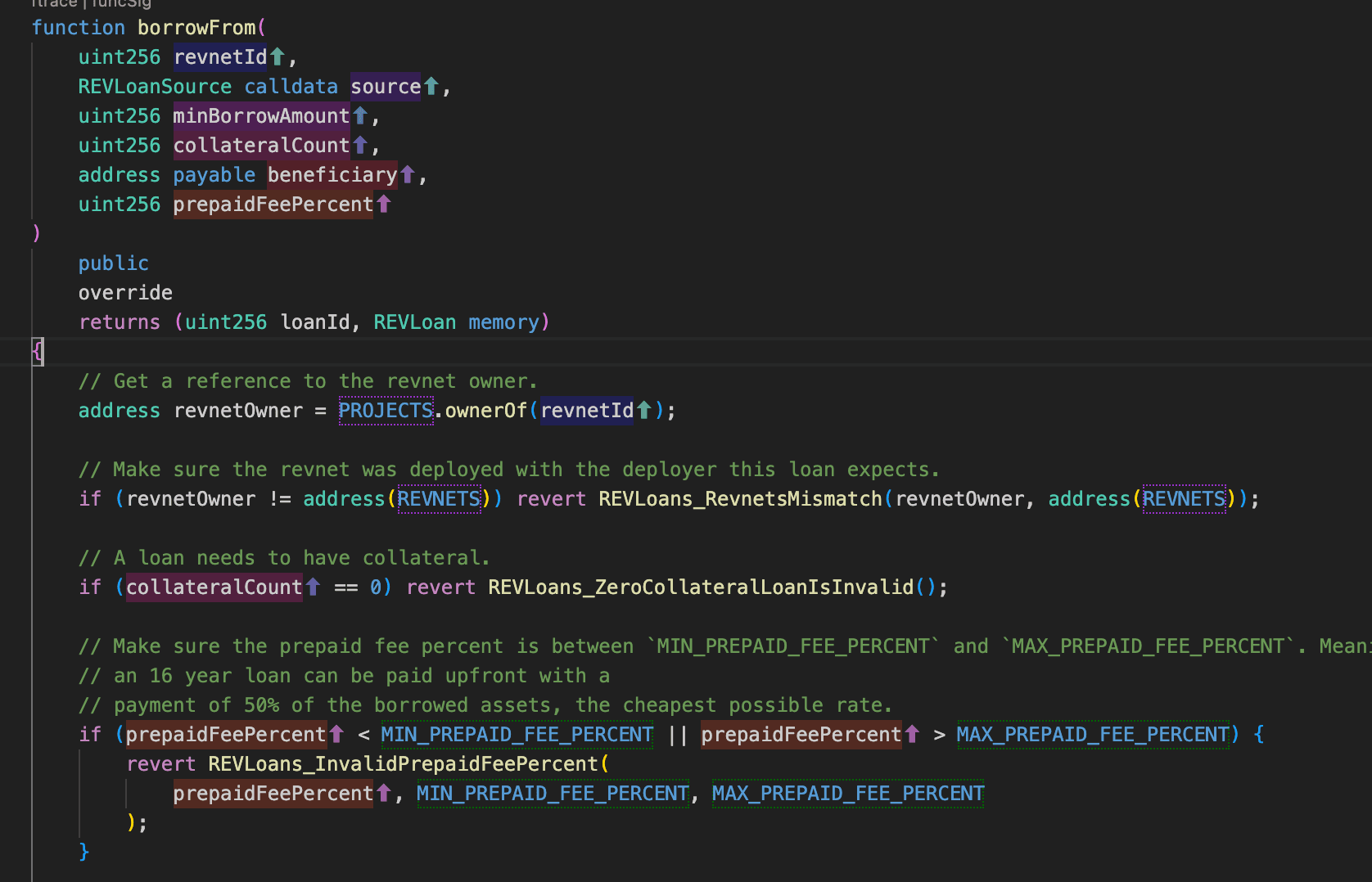Click arrow after collateralCount in the zero check

313,587
